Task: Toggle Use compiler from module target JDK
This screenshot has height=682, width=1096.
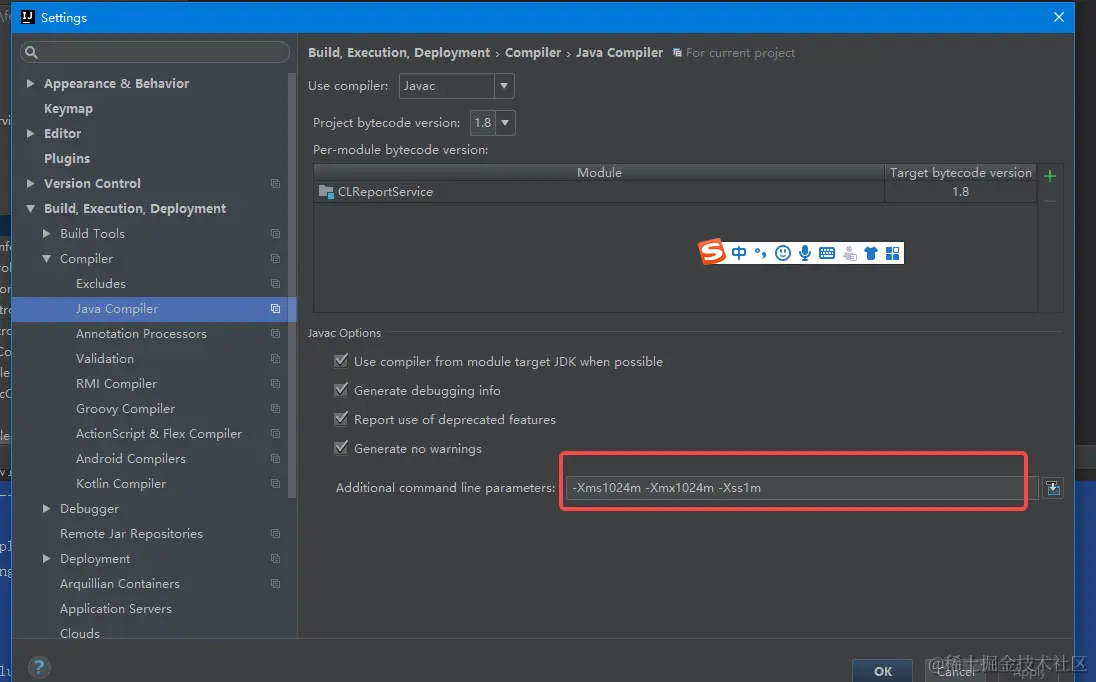Action: click(341, 361)
